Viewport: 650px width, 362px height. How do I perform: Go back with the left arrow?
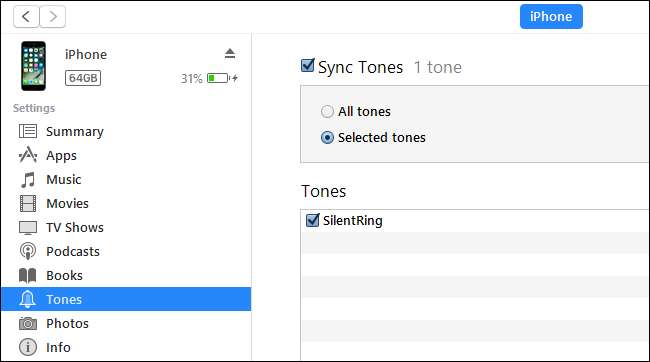[27, 17]
